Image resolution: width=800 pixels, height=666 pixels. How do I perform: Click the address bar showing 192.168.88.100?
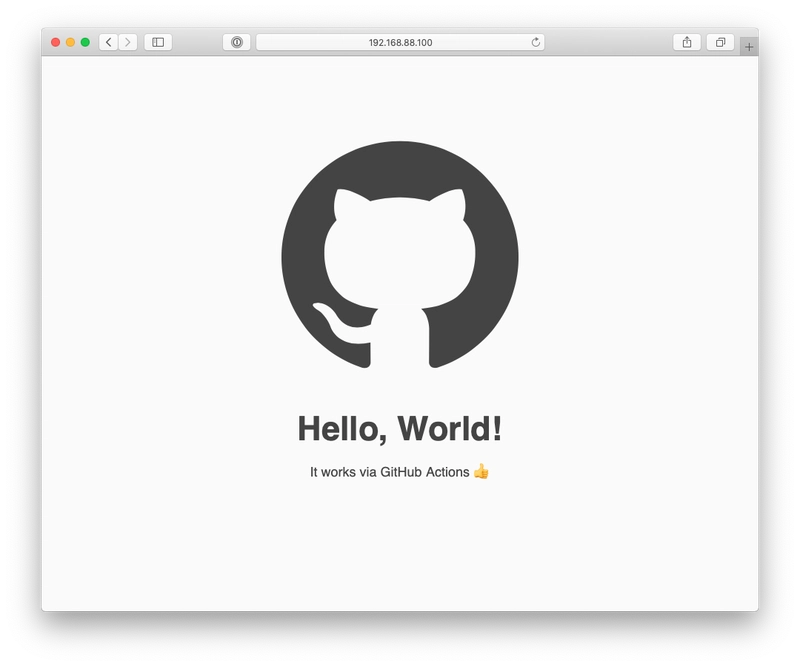(x=400, y=42)
